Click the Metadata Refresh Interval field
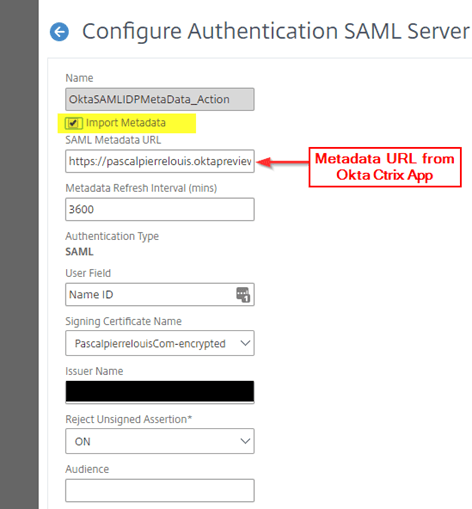This screenshot has width=472, height=509. click(x=160, y=209)
